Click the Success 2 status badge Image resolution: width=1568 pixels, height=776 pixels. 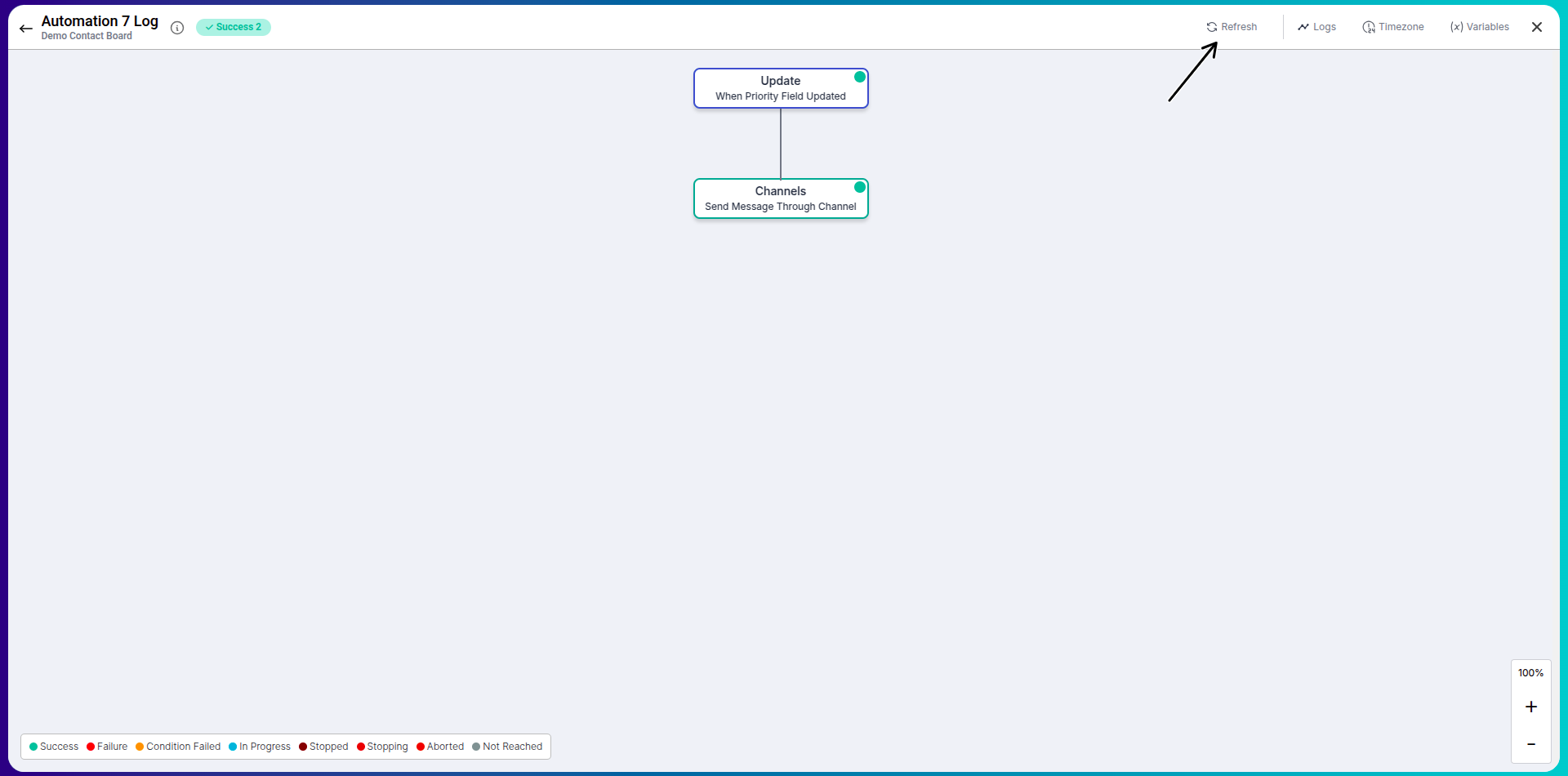point(234,27)
